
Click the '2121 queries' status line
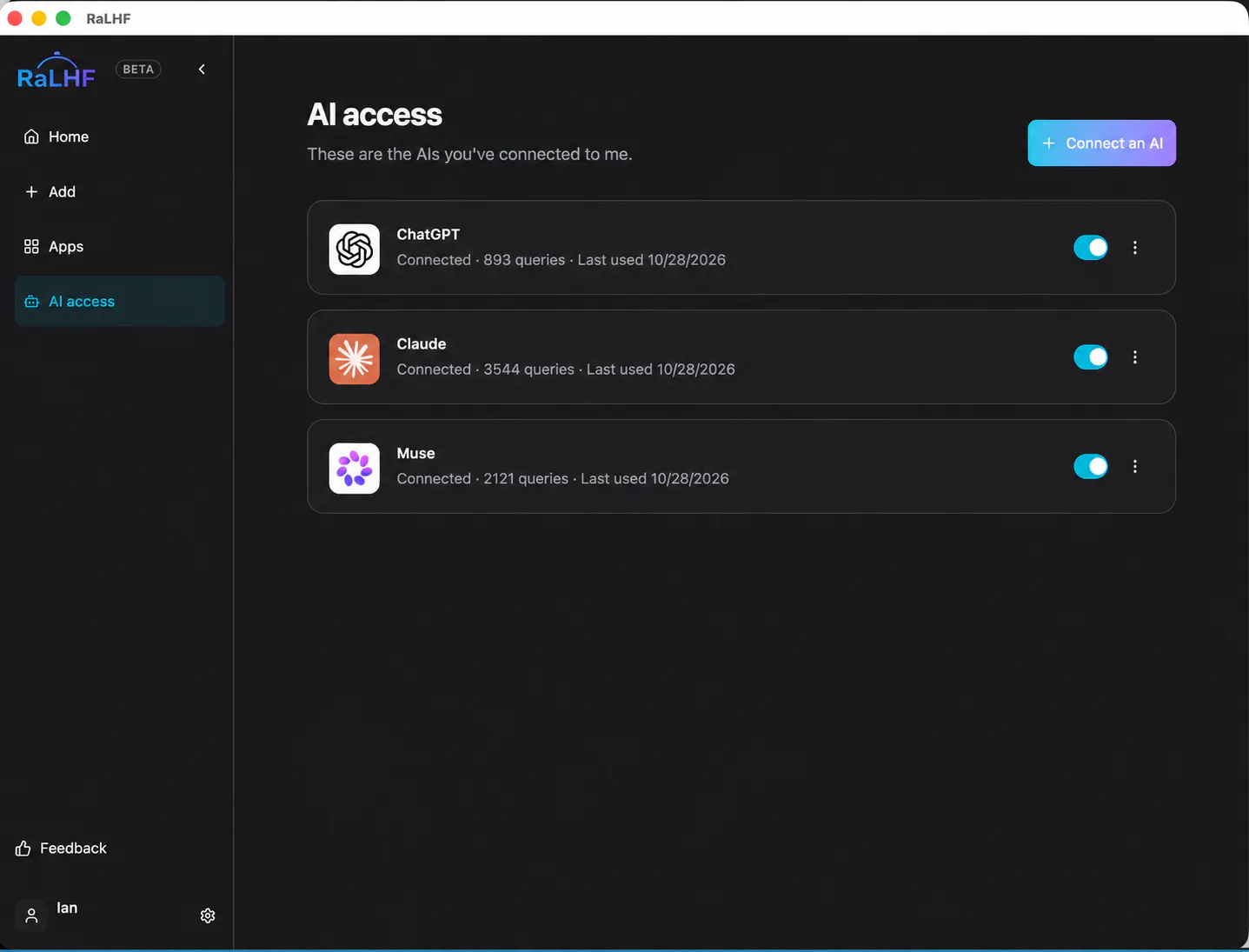tap(563, 479)
